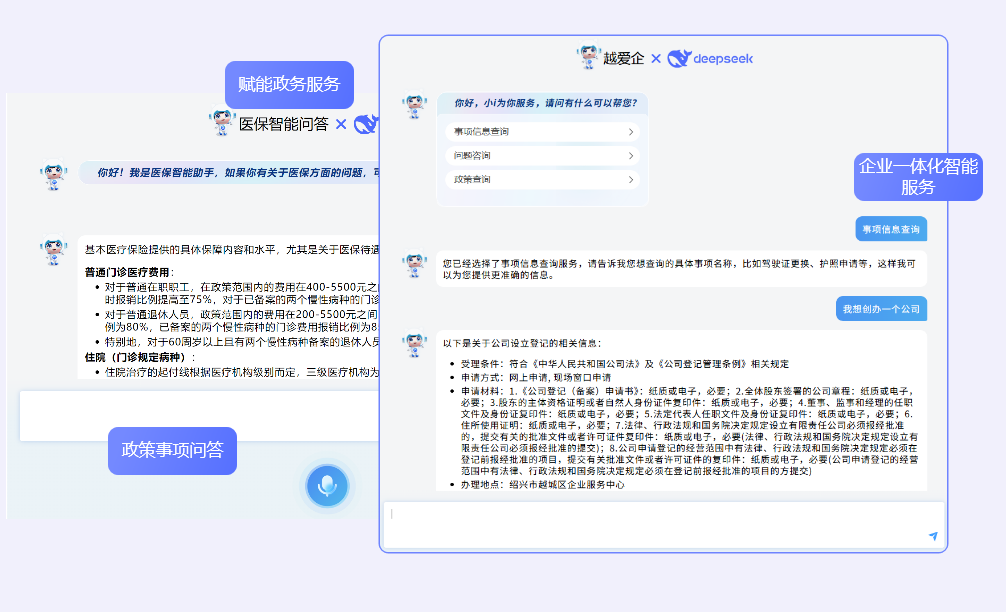Click robot avatar beside 公司设立登记 reply
Image resolution: width=1006 pixels, height=612 pixels.
point(415,345)
